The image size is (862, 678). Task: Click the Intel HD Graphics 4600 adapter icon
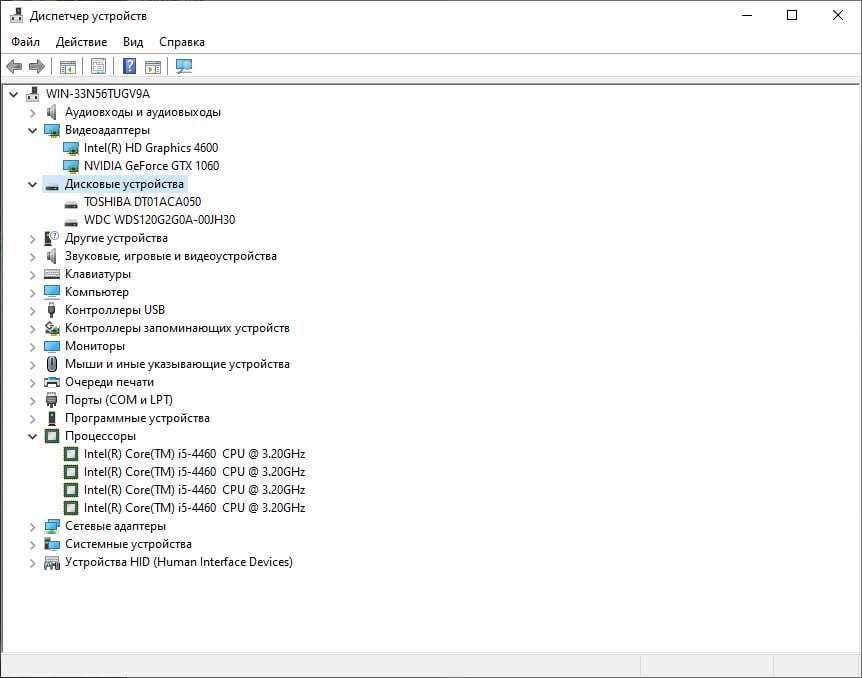pos(71,148)
